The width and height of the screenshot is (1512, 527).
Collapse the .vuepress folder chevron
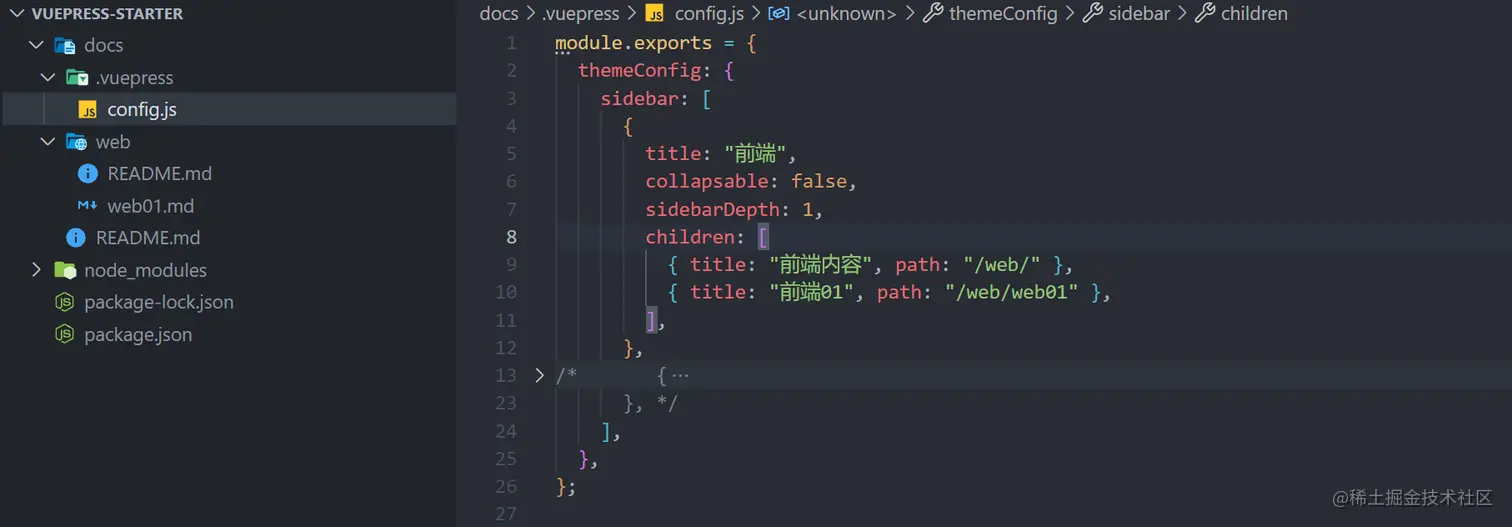[x=48, y=77]
